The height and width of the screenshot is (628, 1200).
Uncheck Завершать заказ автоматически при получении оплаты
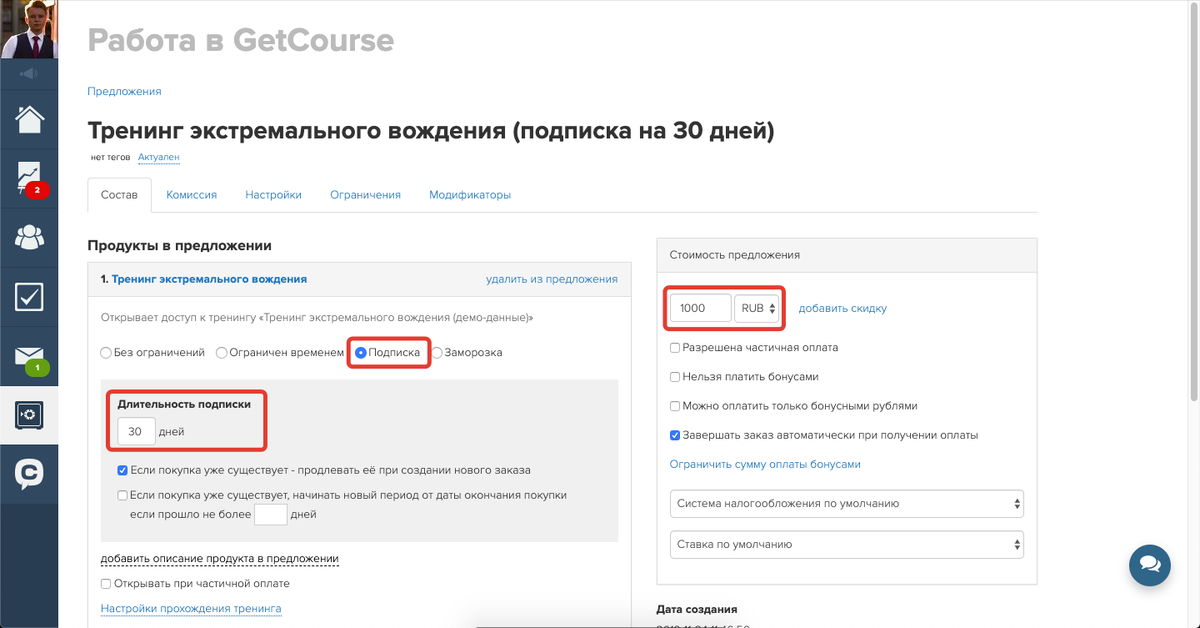click(675, 436)
